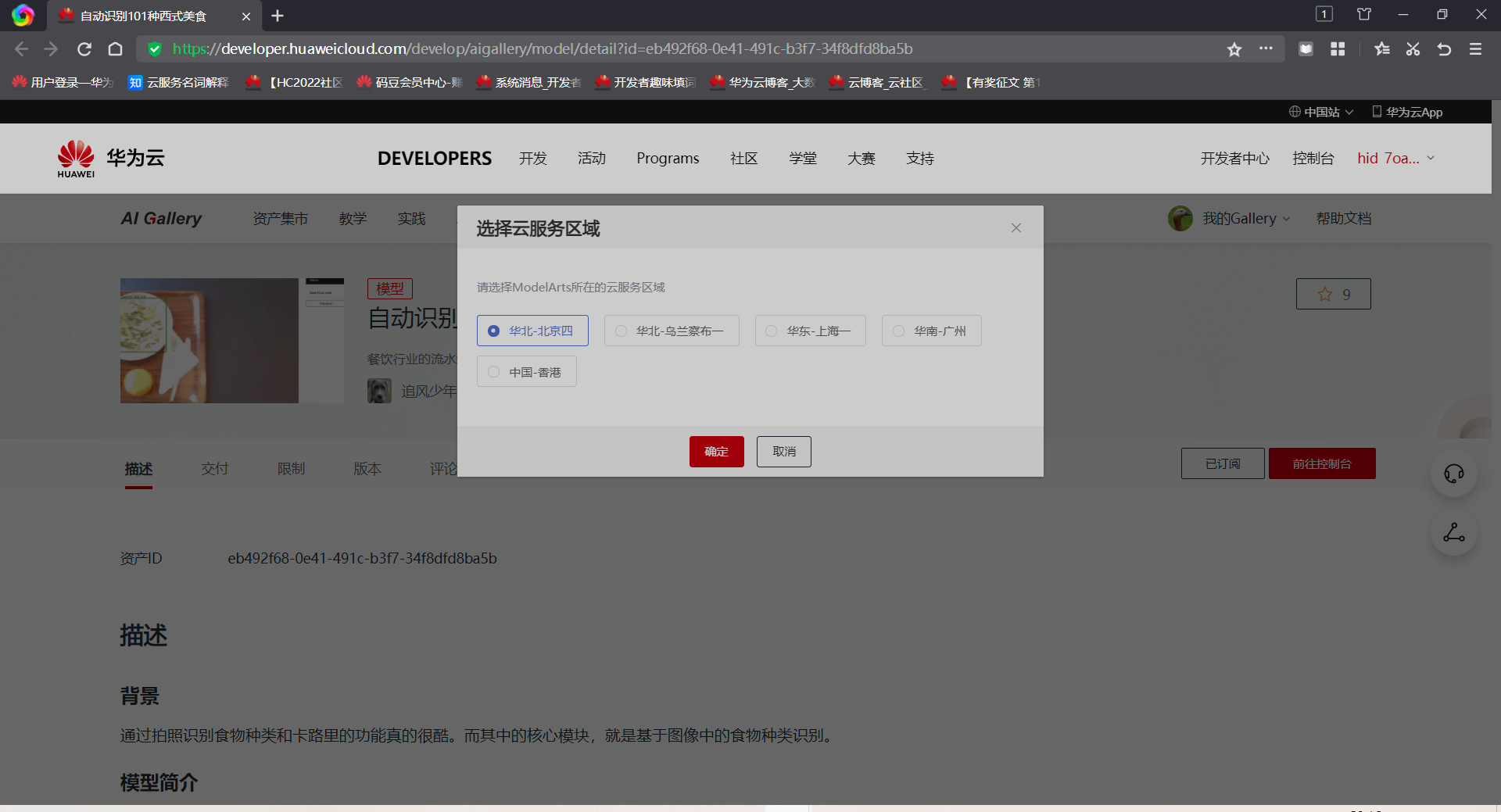The width and height of the screenshot is (1501, 812).
Task: Click the shield extension icon
Action: tap(1306, 49)
